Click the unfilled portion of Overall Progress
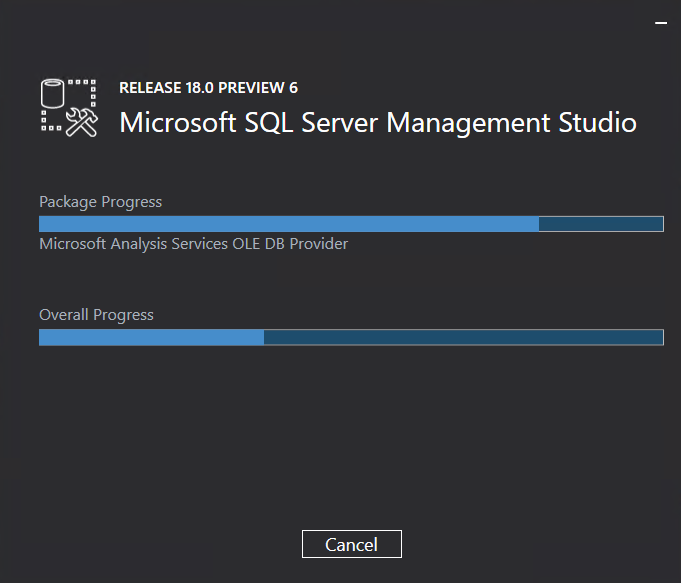681x583 pixels. (x=463, y=337)
